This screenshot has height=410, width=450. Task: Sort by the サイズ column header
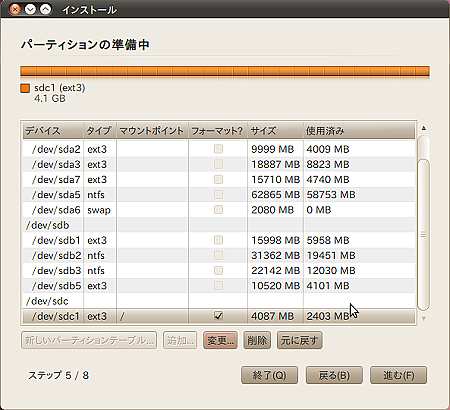tap(275, 131)
